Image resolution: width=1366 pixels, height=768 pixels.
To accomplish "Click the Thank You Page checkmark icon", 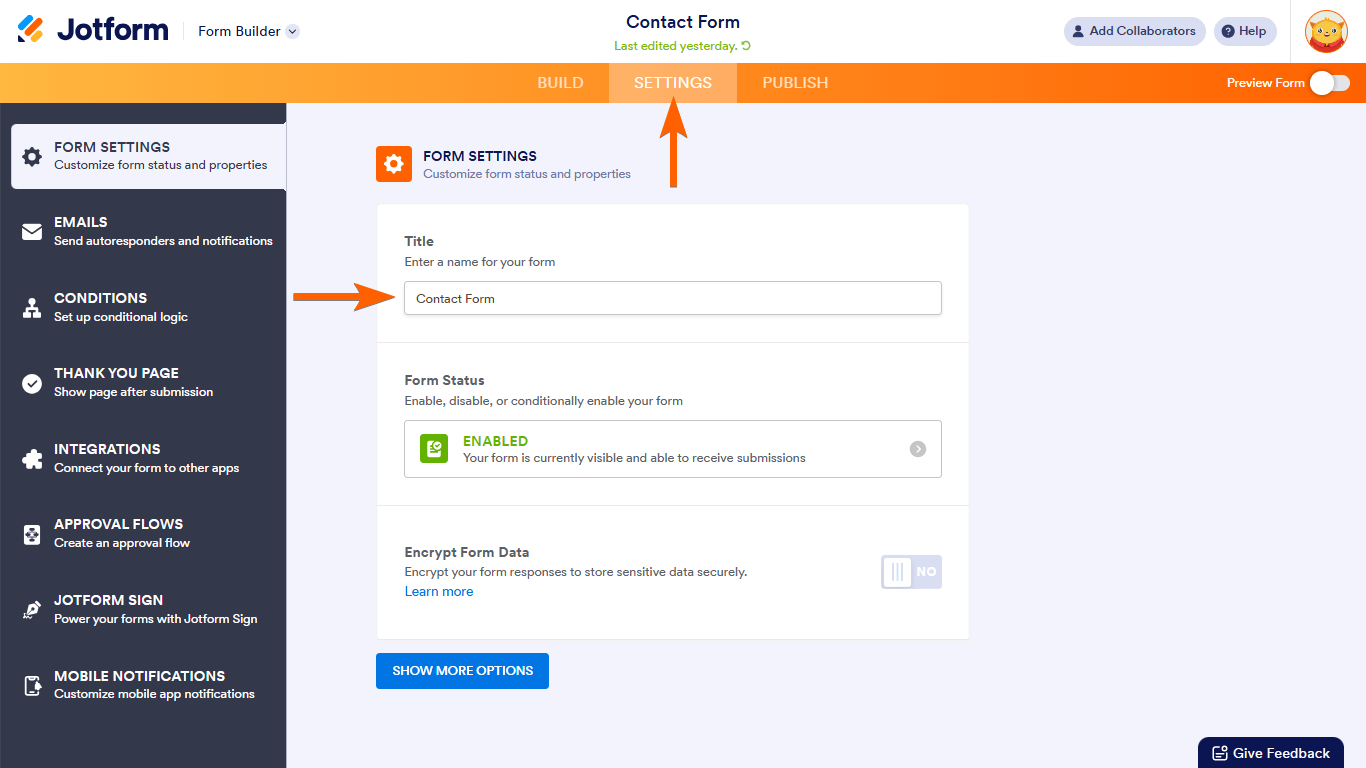I will click(x=32, y=383).
